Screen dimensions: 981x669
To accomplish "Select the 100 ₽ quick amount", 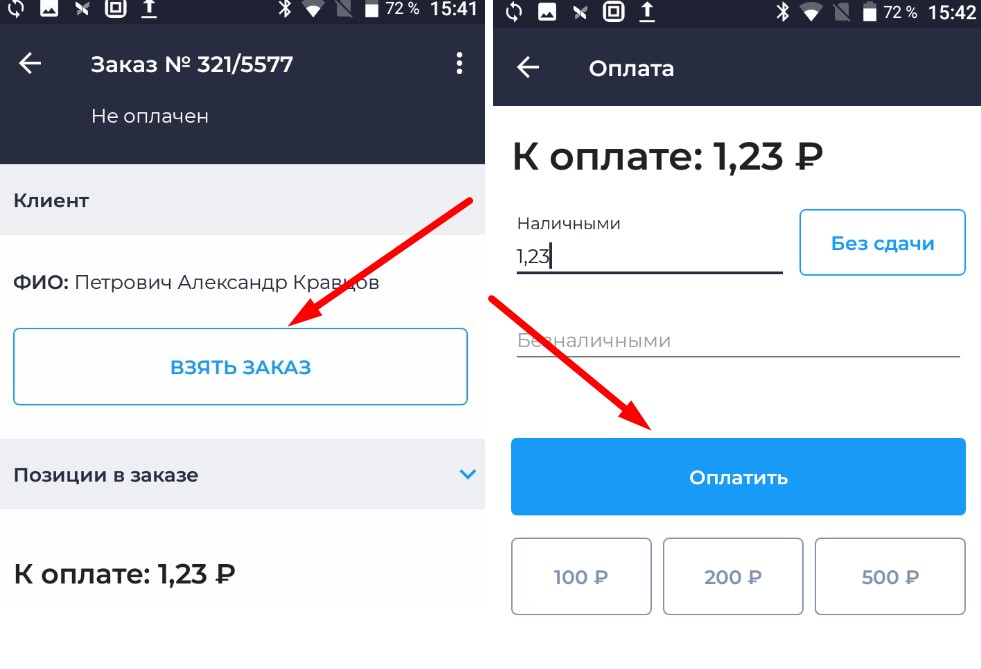I will click(x=581, y=576).
